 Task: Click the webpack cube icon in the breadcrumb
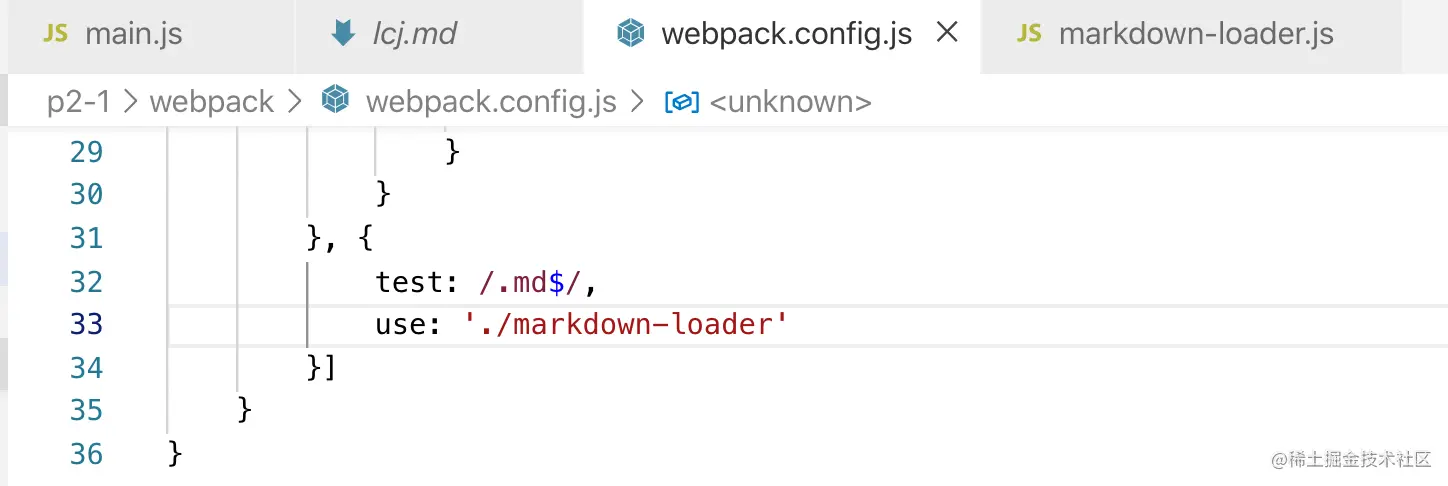click(335, 101)
